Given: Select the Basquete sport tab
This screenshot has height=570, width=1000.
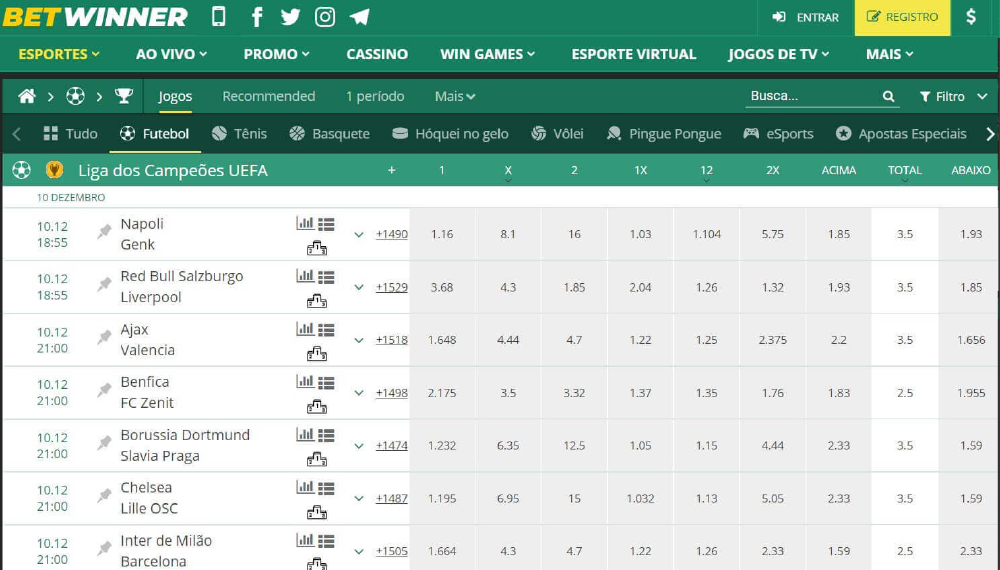Looking at the screenshot, I should [329, 133].
